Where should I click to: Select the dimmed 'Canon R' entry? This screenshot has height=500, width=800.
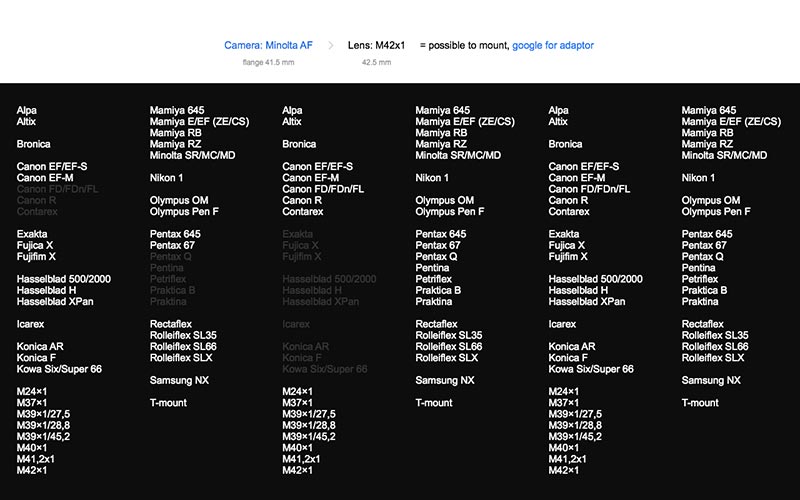(36, 200)
